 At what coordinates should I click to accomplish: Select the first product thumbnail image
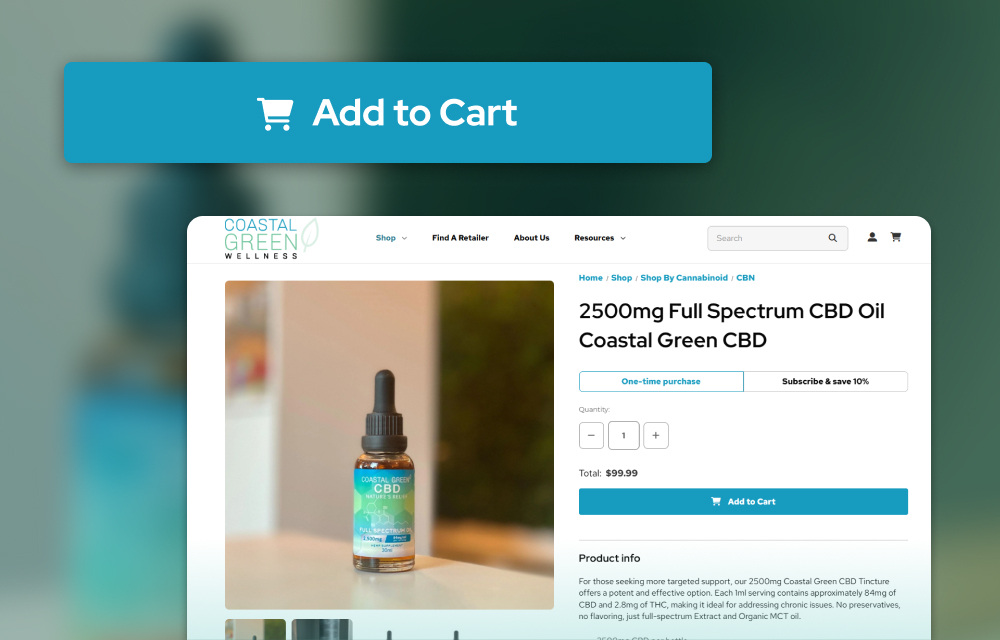[x=255, y=629]
